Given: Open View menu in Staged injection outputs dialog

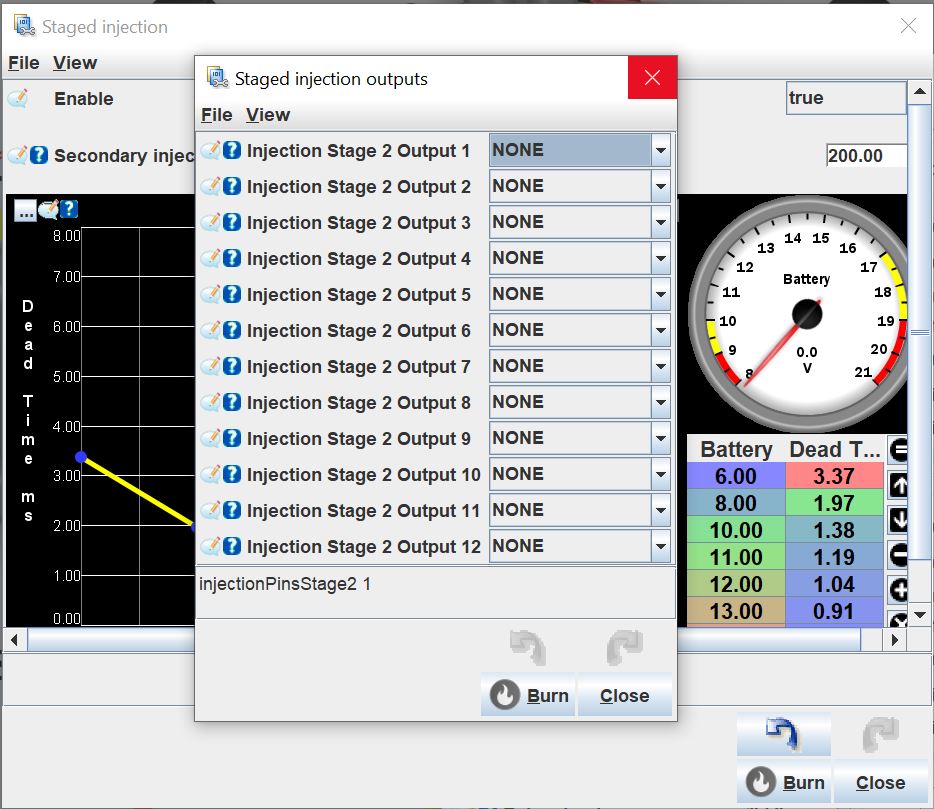Looking at the screenshot, I should [x=268, y=115].
